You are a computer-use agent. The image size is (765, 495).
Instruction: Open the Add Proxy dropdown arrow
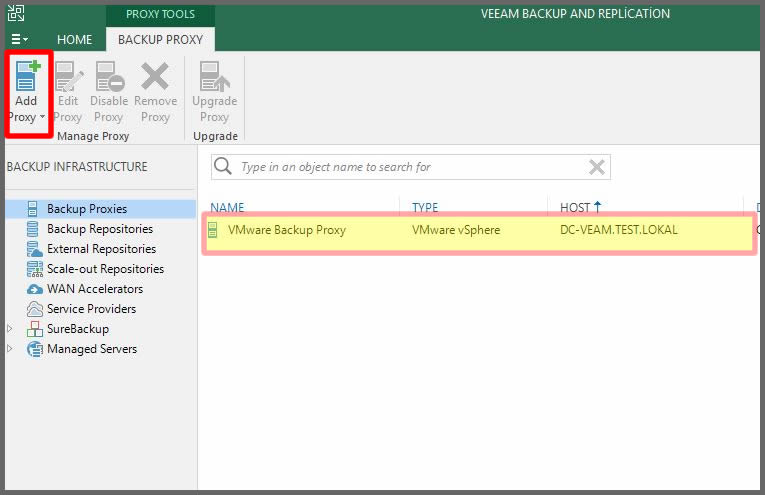(42, 117)
